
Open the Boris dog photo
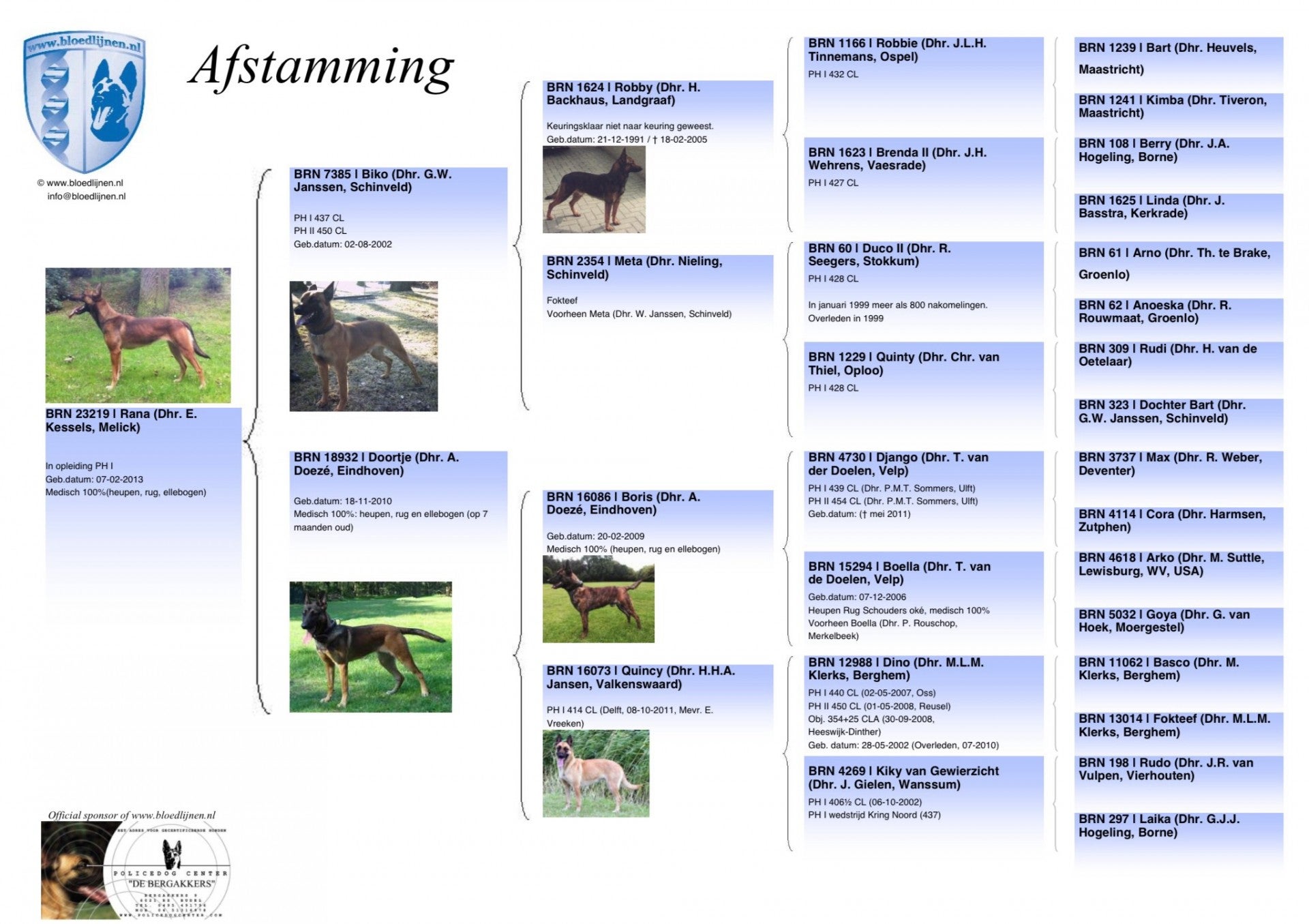pyautogui.click(x=598, y=599)
